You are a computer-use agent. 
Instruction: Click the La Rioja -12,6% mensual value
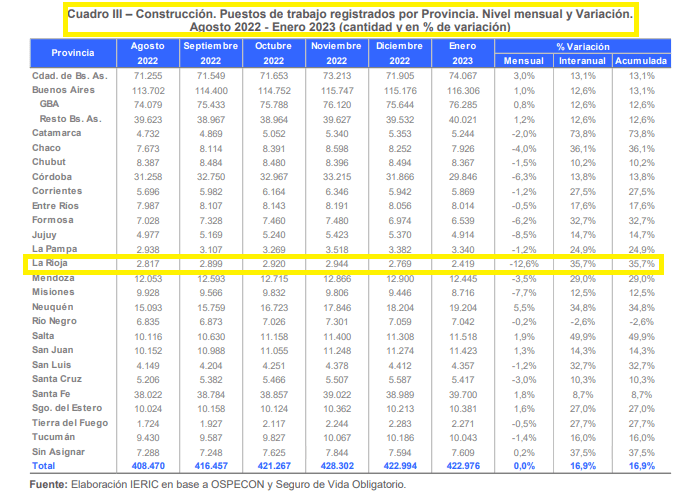click(524, 264)
